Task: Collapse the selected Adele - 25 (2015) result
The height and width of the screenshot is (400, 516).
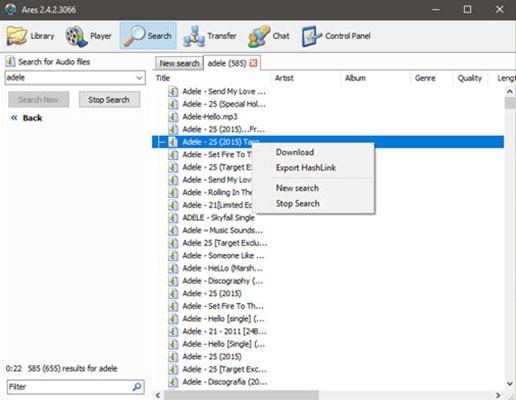Action: click(162, 142)
